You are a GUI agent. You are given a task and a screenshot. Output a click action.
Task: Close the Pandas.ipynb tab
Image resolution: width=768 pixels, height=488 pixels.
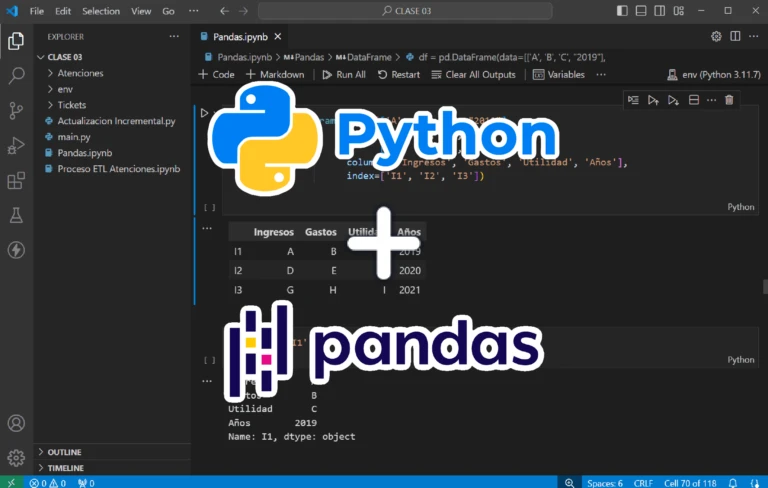(278, 37)
